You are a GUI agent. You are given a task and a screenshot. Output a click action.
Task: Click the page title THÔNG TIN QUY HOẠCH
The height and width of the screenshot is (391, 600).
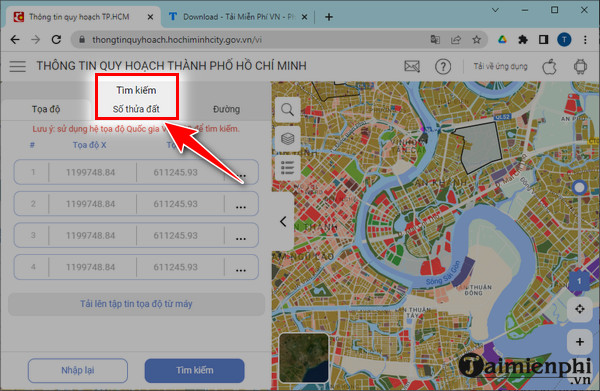coord(171,66)
